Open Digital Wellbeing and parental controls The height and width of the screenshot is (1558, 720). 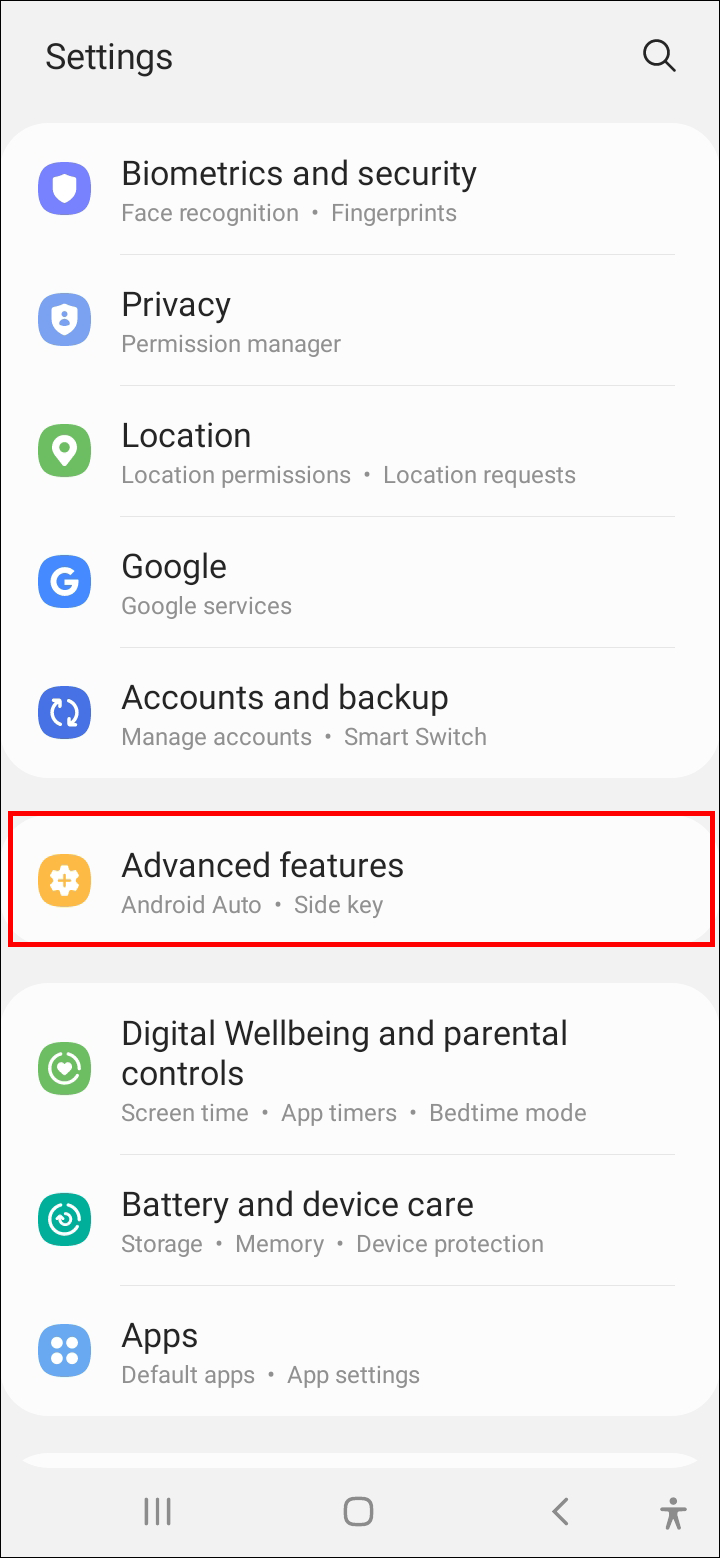tap(360, 1069)
